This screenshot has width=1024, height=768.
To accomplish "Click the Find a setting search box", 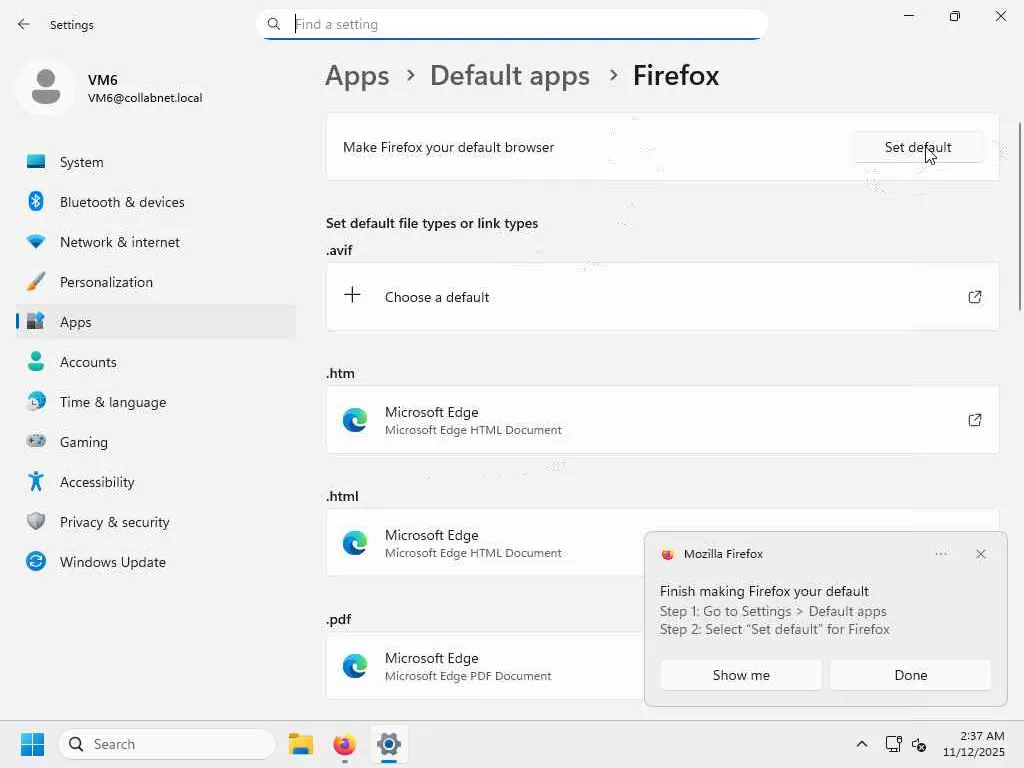I will (x=520, y=24).
